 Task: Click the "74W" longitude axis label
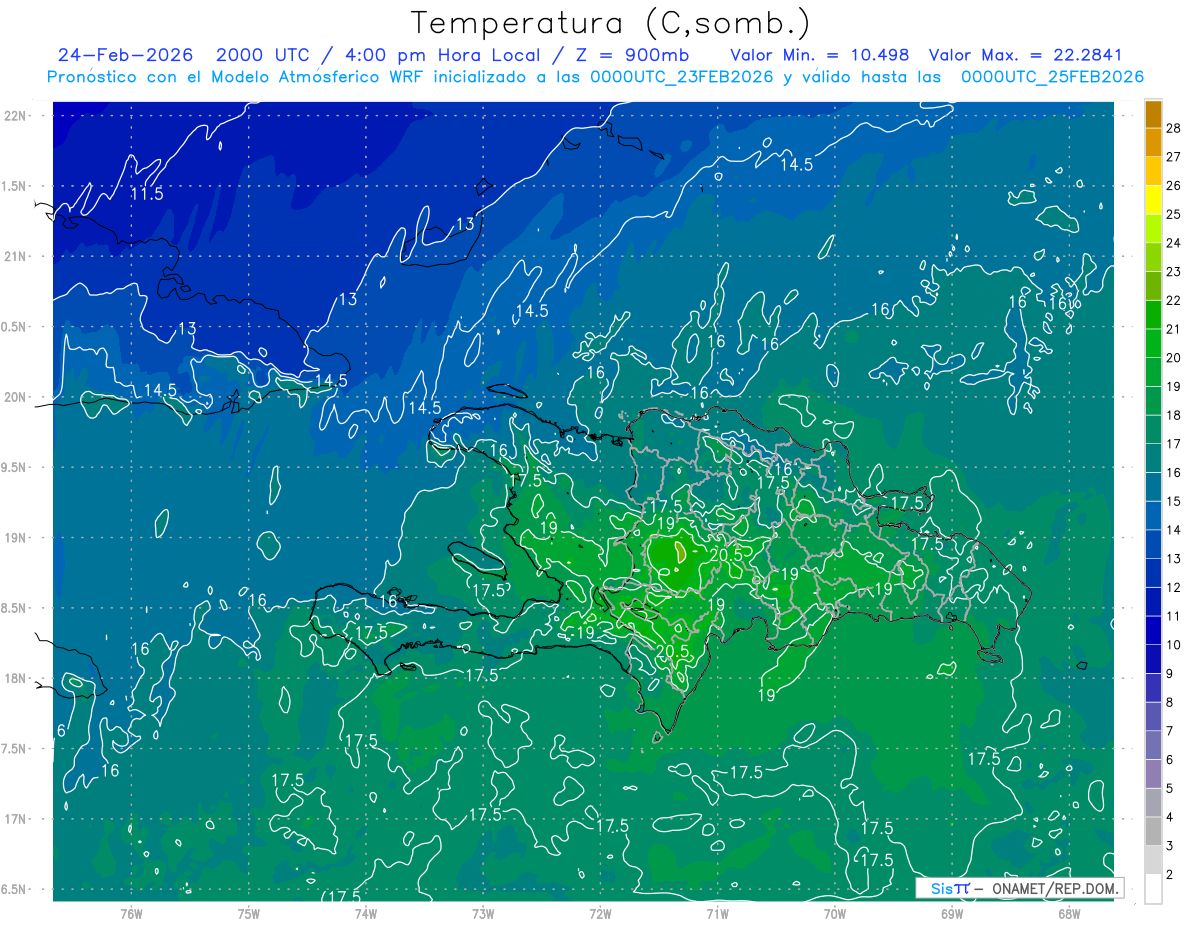366,914
